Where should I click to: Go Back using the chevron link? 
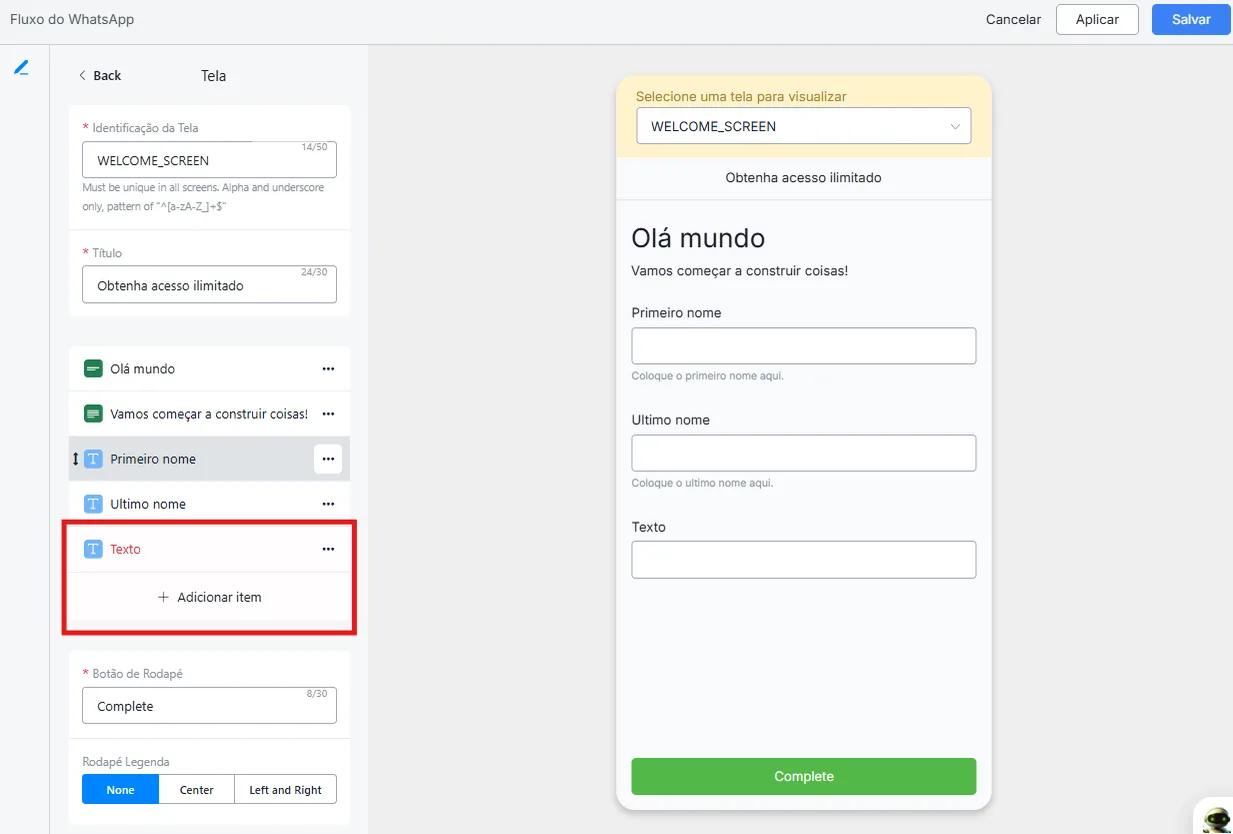[x=100, y=76]
